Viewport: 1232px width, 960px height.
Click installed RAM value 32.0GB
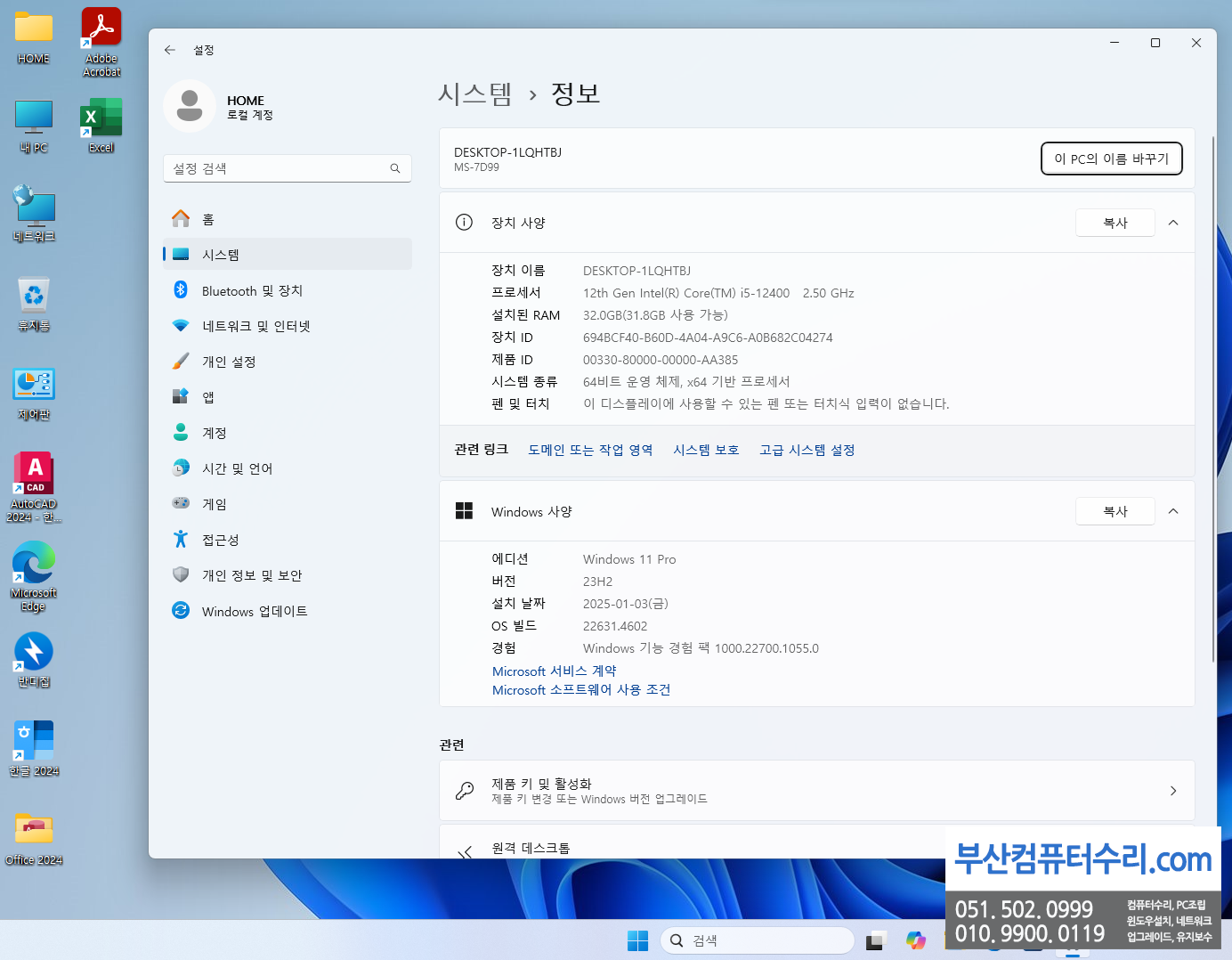click(x=655, y=315)
